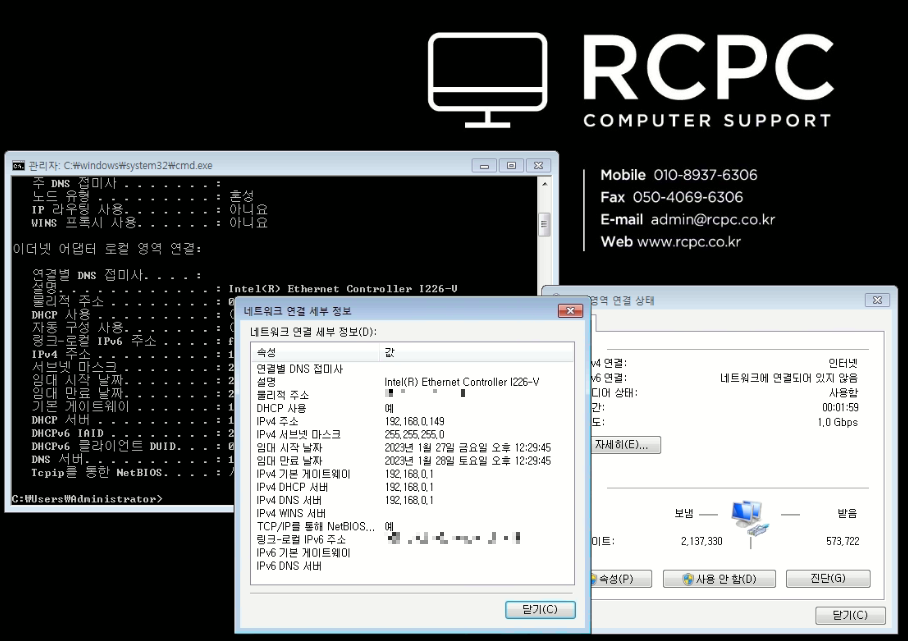This screenshot has width=908, height=641.
Task: Select the IPv4 DNS 서버 row
Action: point(412,500)
